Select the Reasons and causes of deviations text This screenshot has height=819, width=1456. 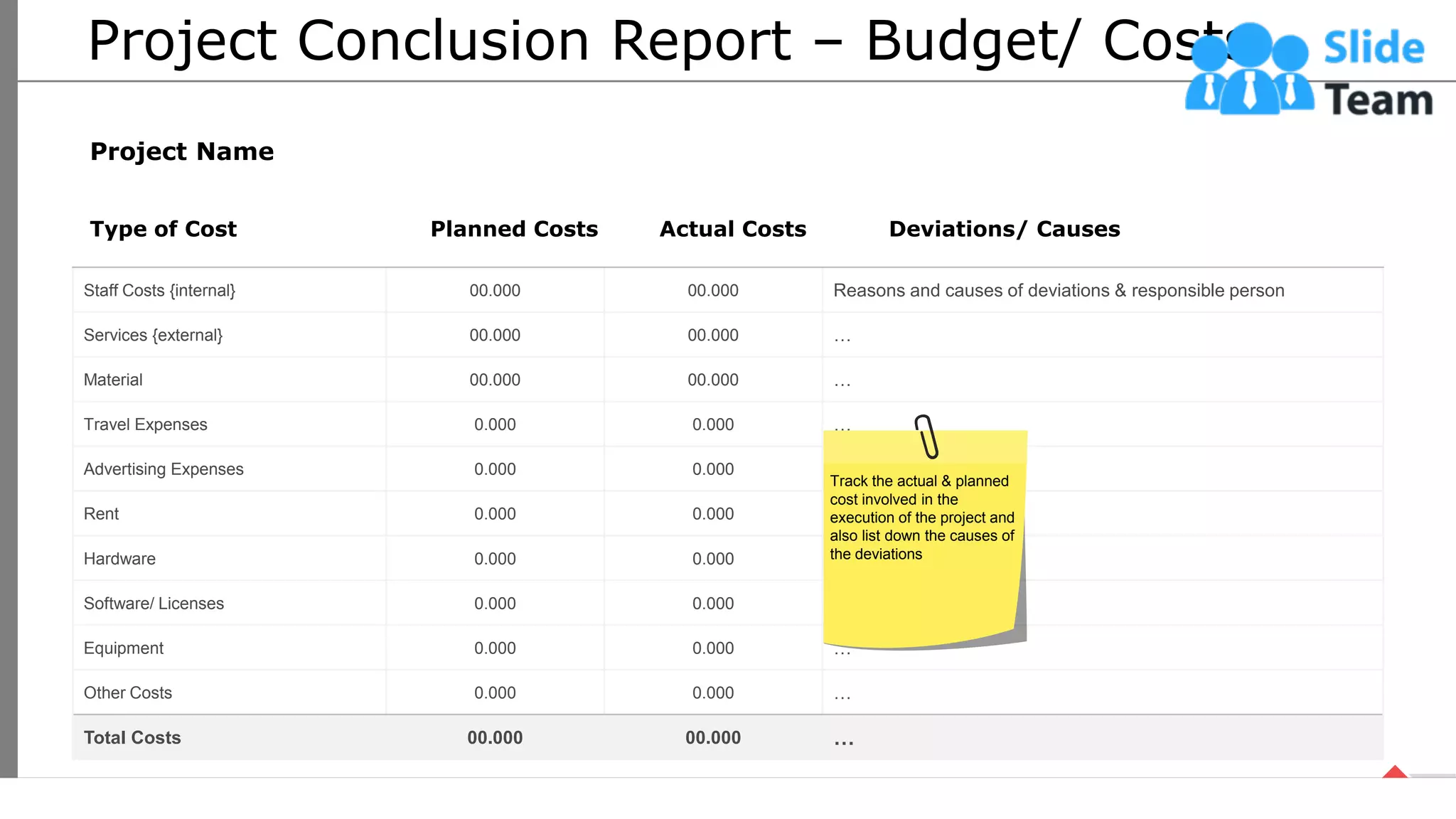tap(1059, 291)
